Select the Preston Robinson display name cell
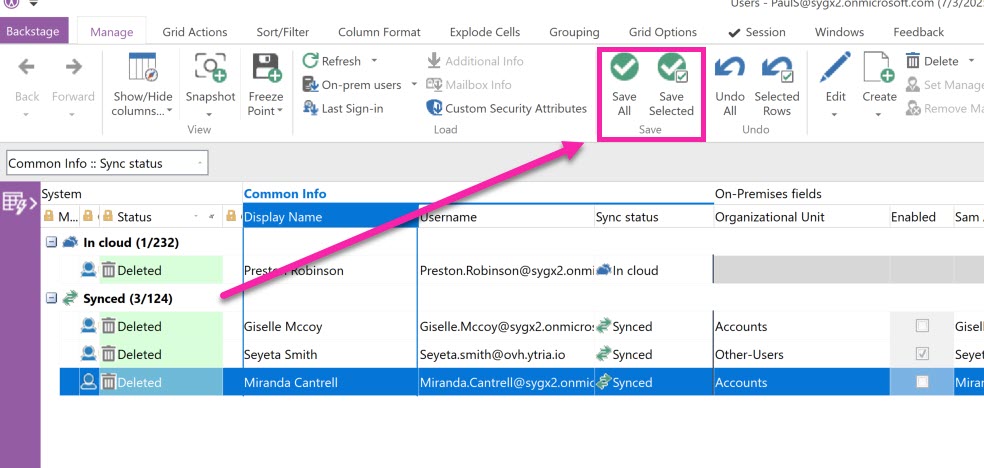This screenshot has width=984, height=468. click(x=329, y=270)
